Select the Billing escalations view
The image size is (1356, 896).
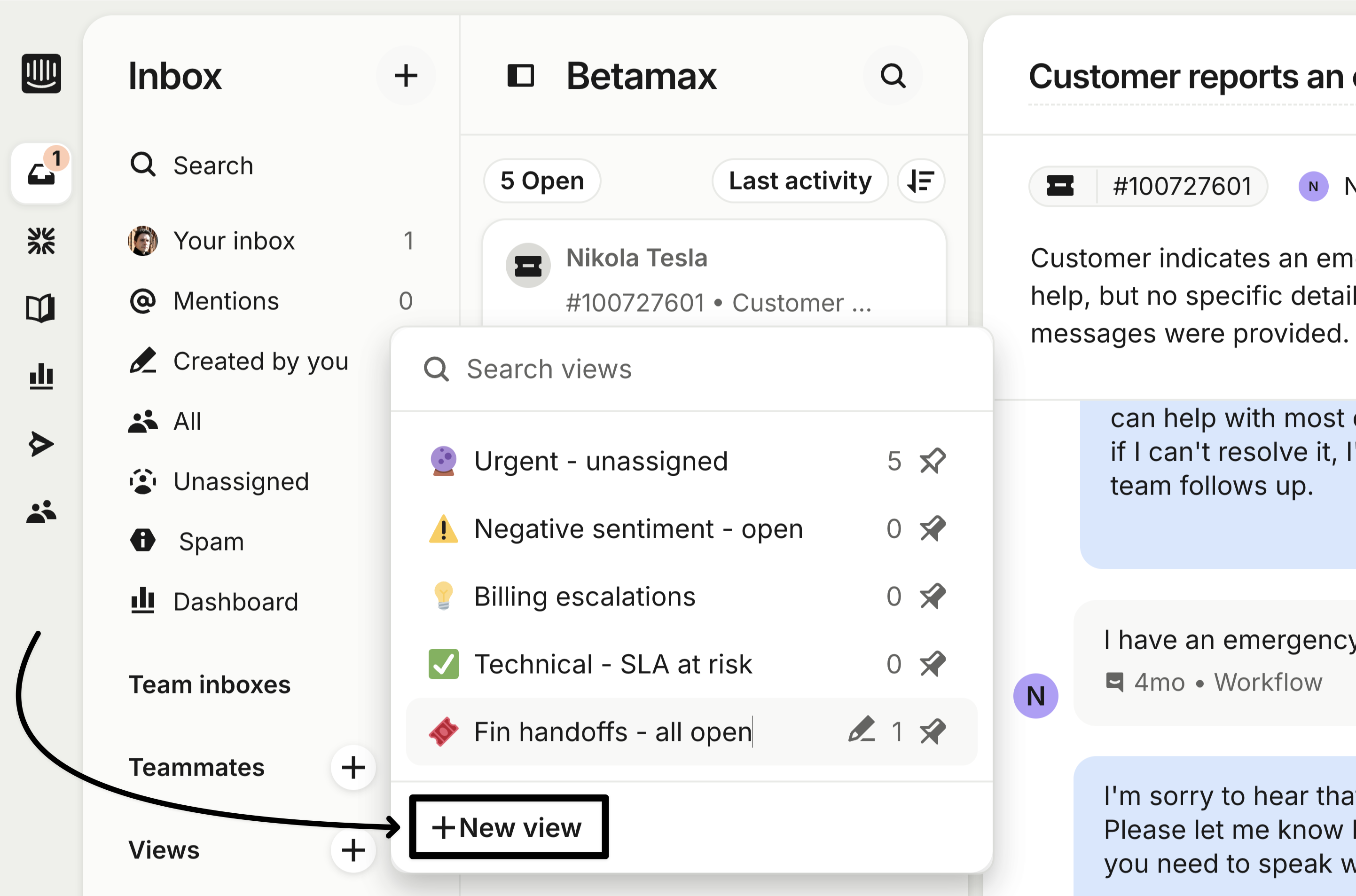point(691,597)
